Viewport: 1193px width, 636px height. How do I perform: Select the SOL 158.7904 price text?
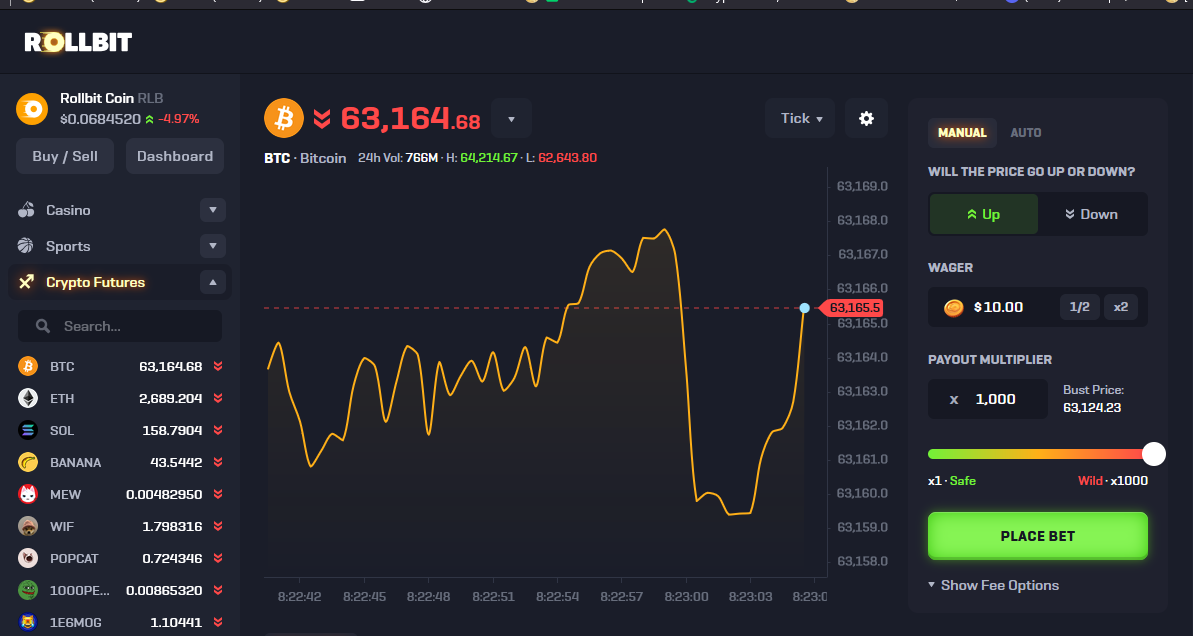(x=172, y=430)
